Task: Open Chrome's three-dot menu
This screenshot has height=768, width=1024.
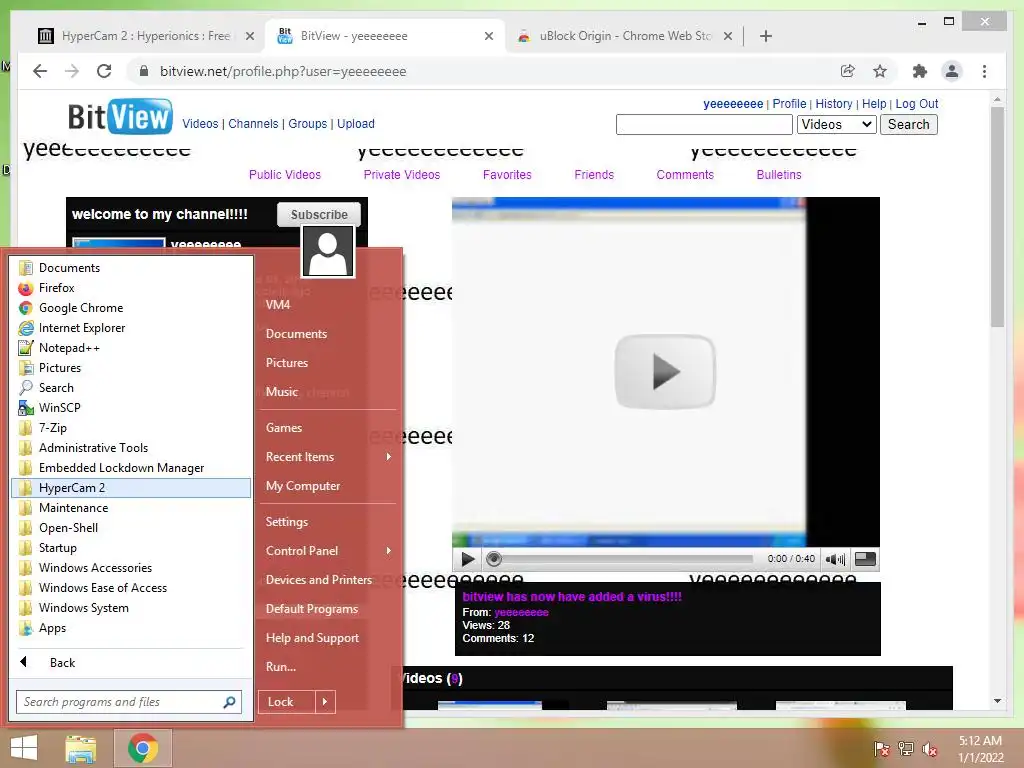Action: click(x=984, y=71)
